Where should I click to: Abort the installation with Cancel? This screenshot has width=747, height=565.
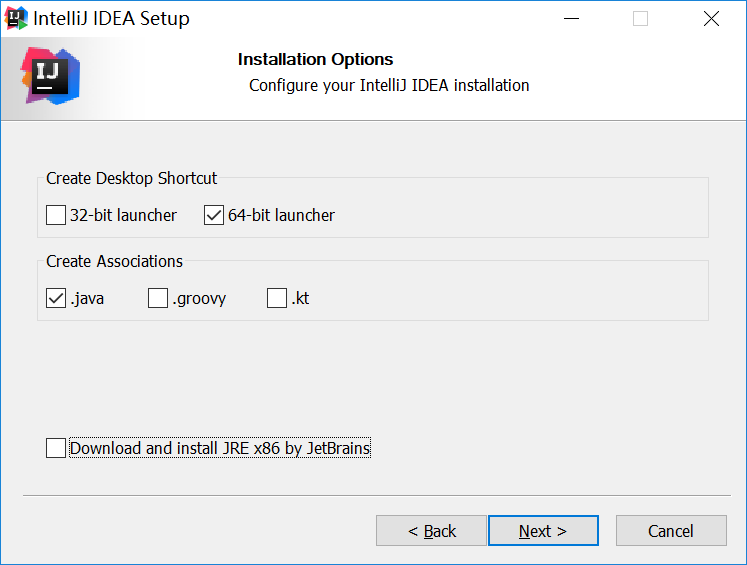(x=671, y=531)
